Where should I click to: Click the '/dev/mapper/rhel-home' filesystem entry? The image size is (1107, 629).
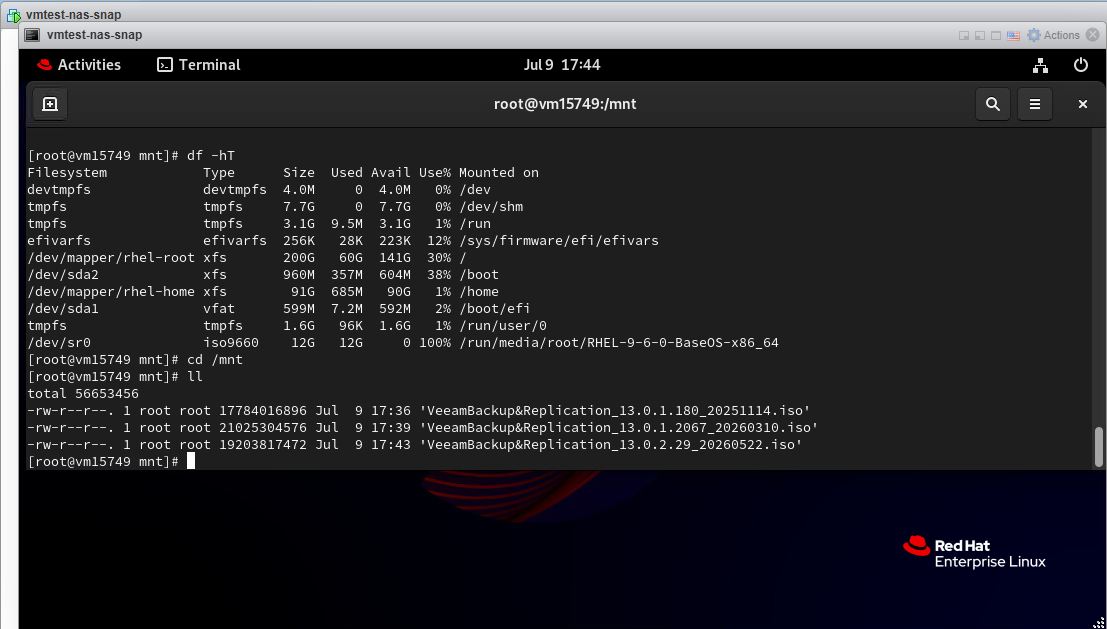111,292
